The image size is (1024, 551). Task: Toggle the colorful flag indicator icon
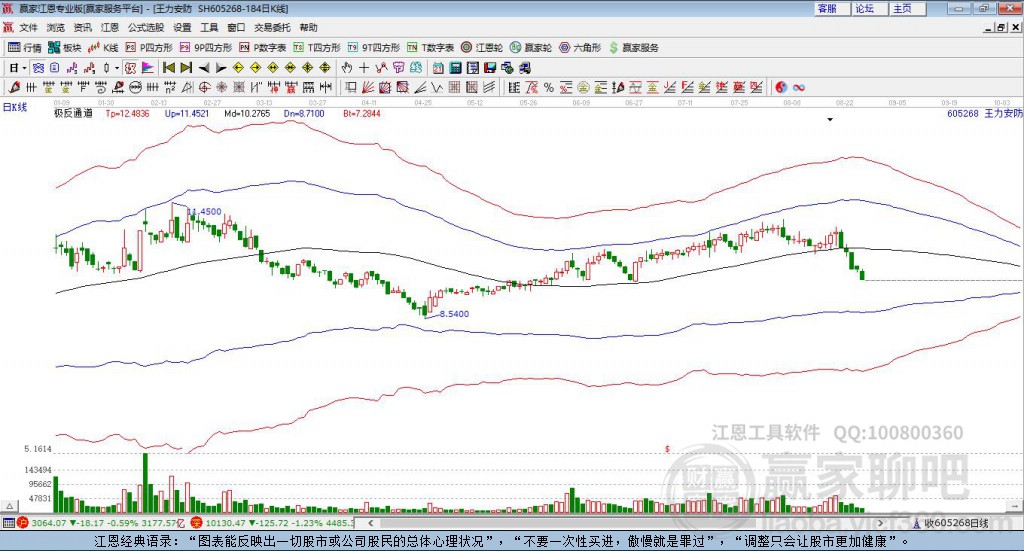coord(148,68)
